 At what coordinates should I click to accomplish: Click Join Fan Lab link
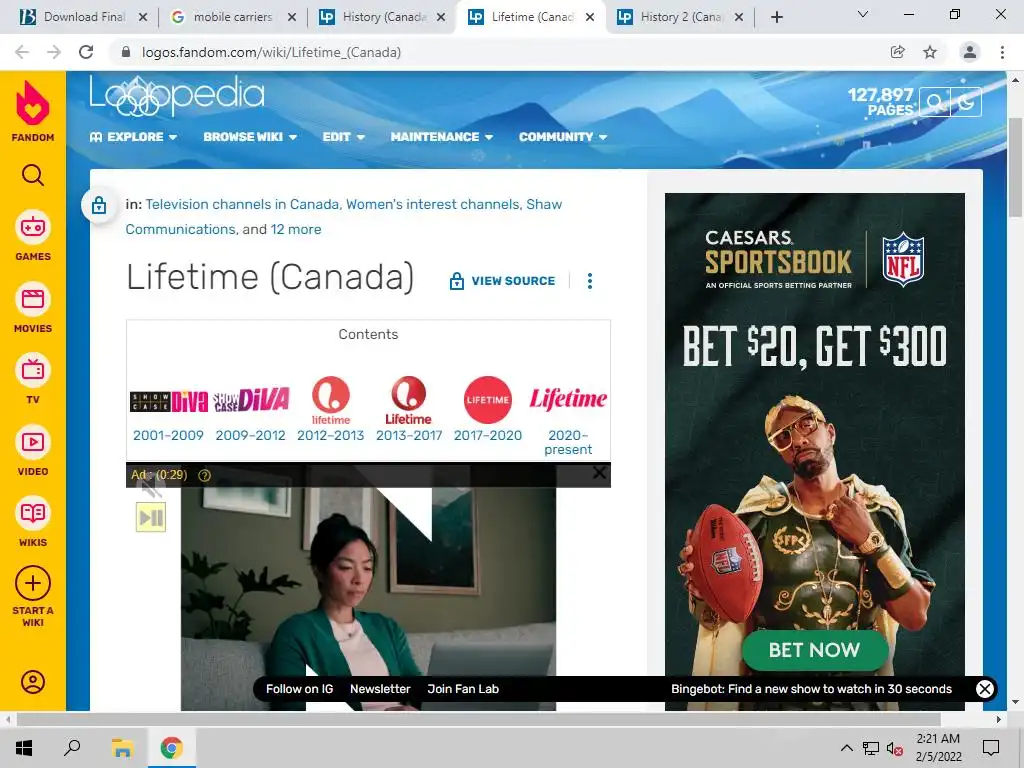463,689
